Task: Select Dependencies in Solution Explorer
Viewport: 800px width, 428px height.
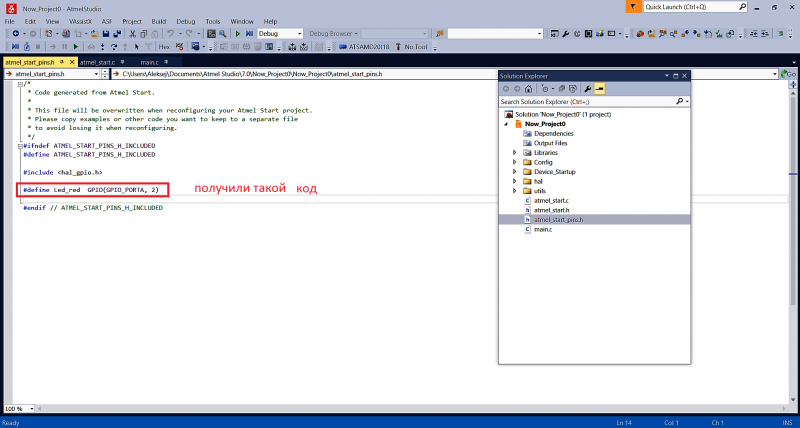Action: click(x=554, y=134)
